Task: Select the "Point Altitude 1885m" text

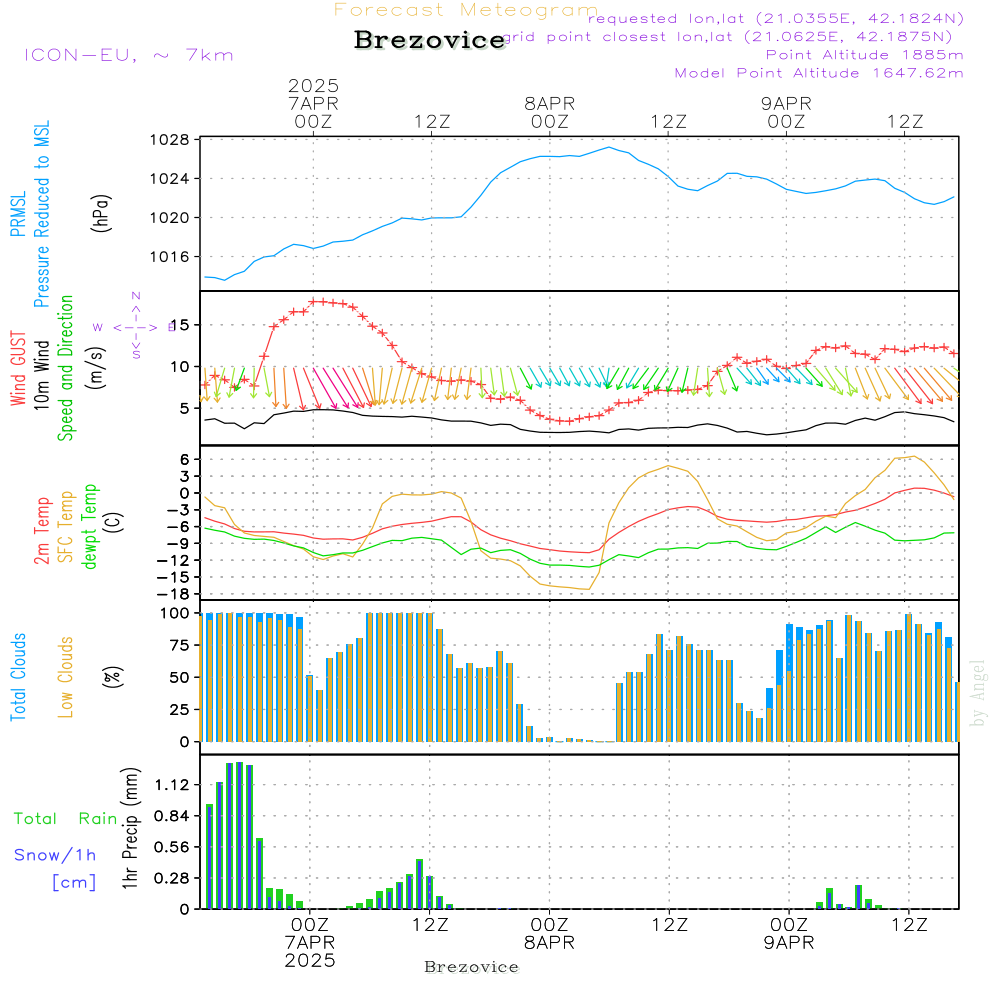Action: [864, 55]
